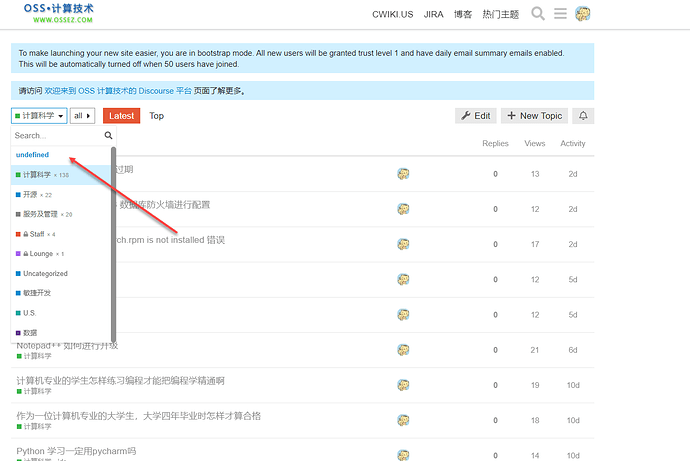Expand the 'all' subcategory dropdown

82,116
